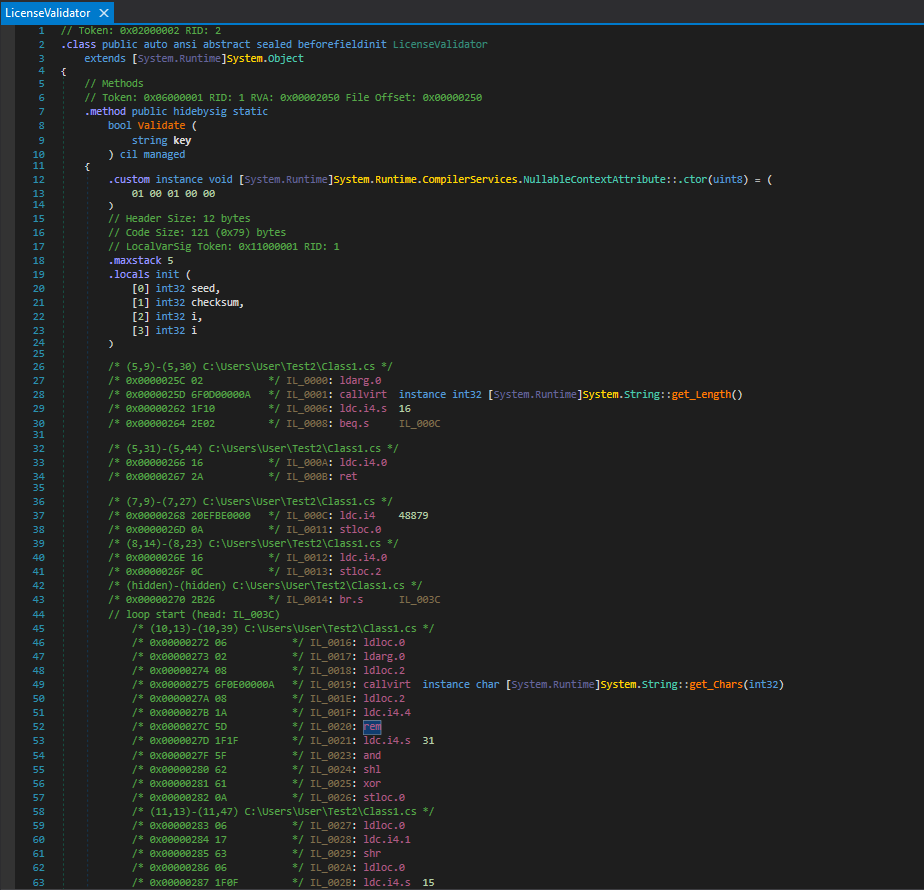
Task: Click LicenseValidator class name in .class declaration
Action: pos(440,44)
